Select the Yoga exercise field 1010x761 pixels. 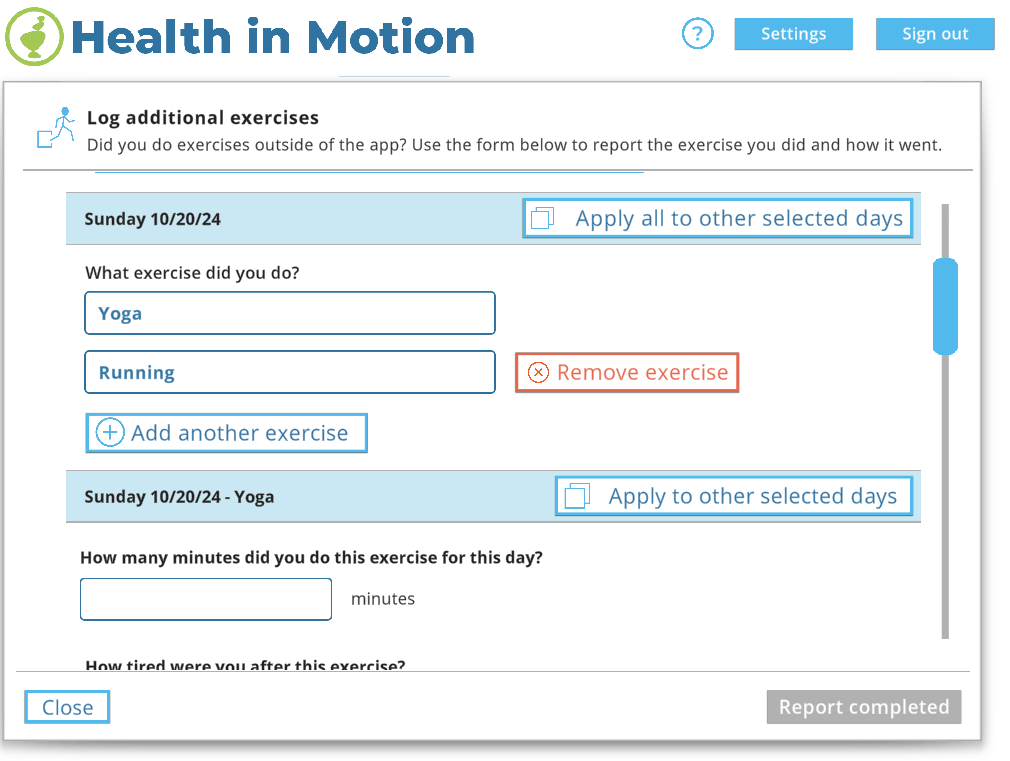pos(289,313)
